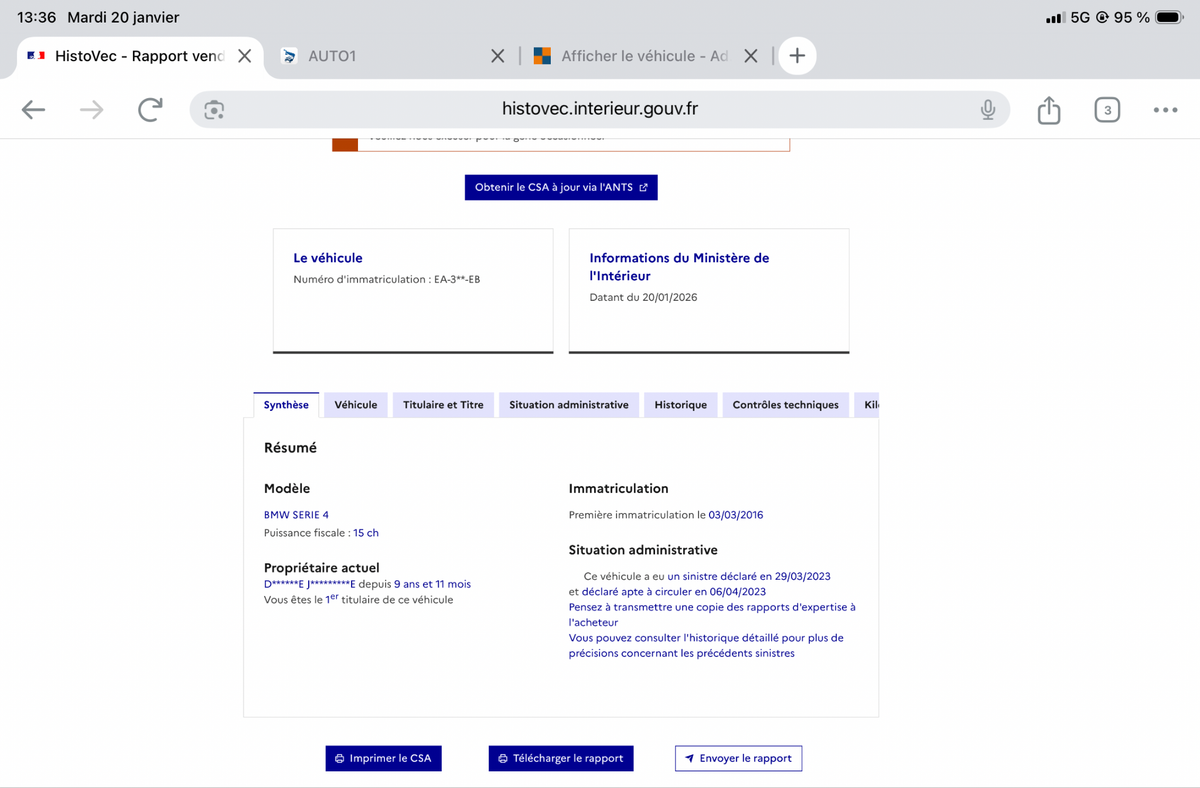This screenshot has width=1200, height=788.
Task: Tap the camera search icon in address bar
Action: [x=213, y=110]
